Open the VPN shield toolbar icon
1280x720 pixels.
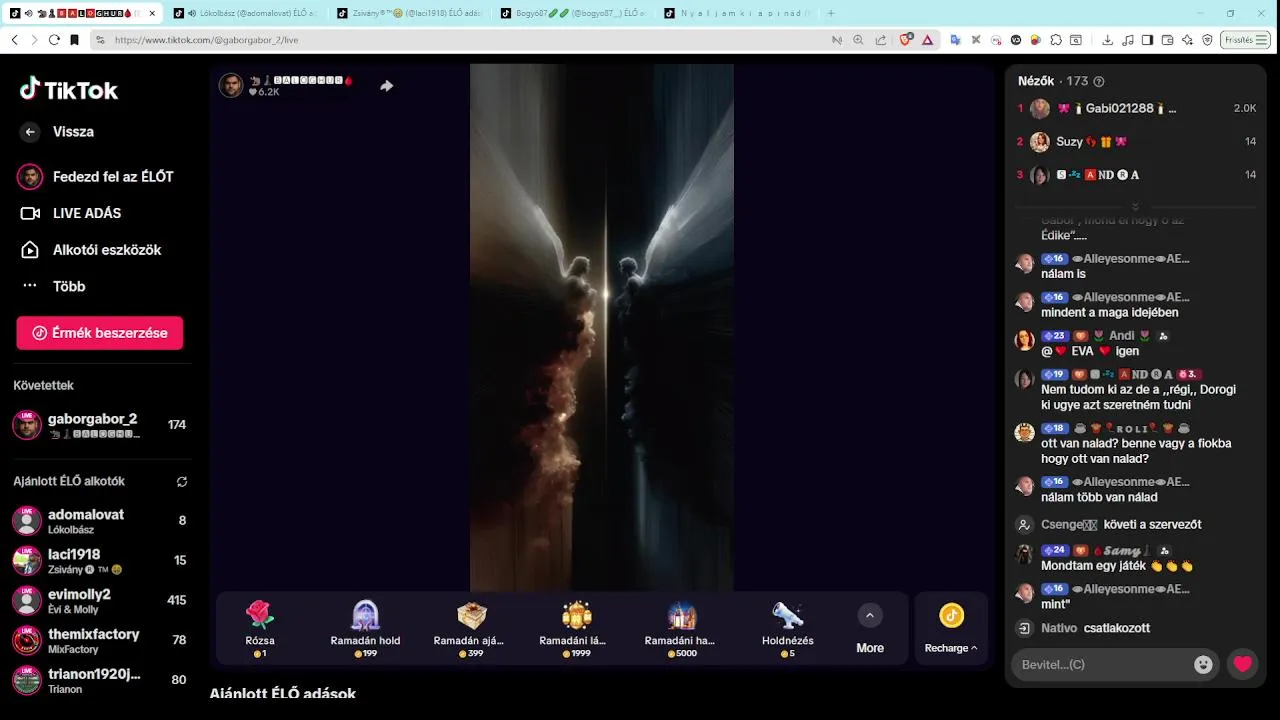pyautogui.click(x=1208, y=40)
